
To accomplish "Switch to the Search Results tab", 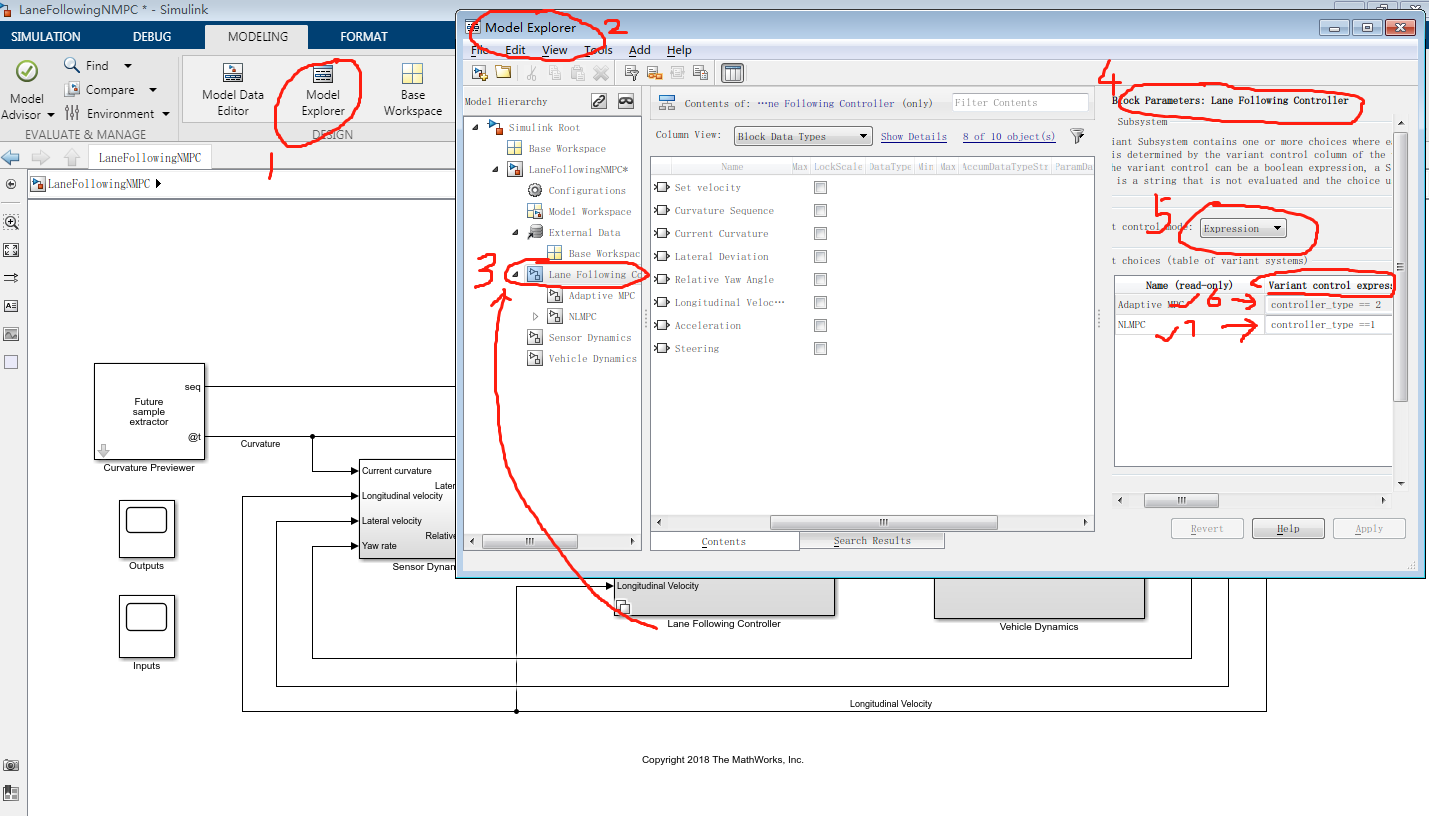I will [872, 541].
